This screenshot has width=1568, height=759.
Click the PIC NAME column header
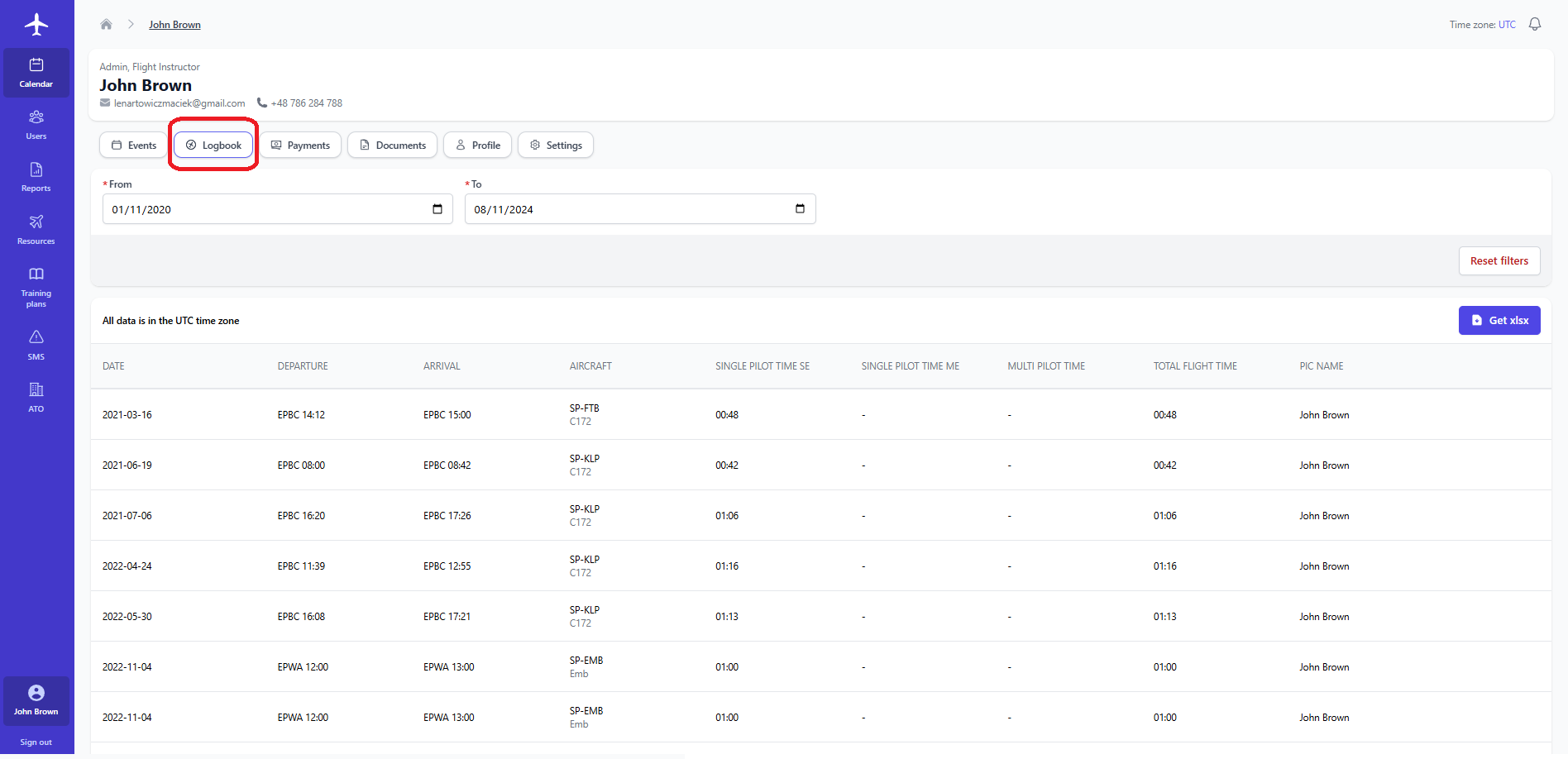click(1322, 366)
